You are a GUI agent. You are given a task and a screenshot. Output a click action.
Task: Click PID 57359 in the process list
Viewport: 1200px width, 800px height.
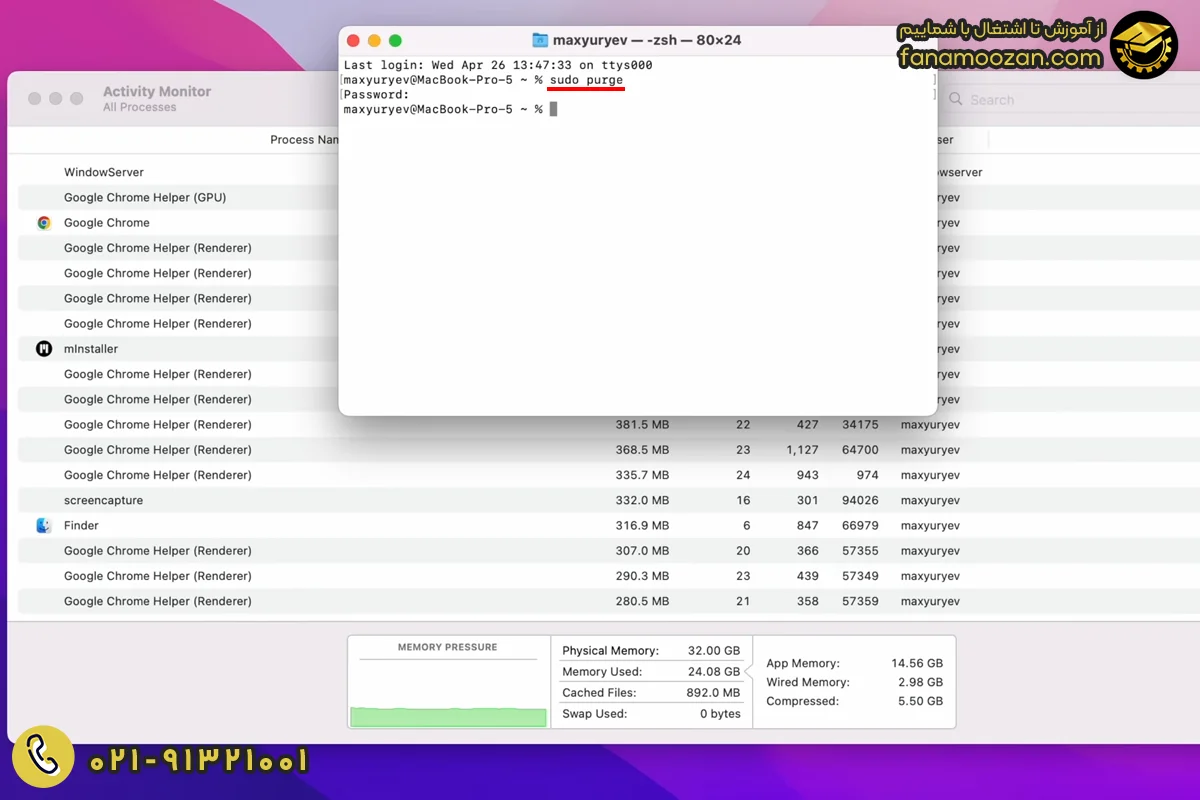click(x=860, y=601)
